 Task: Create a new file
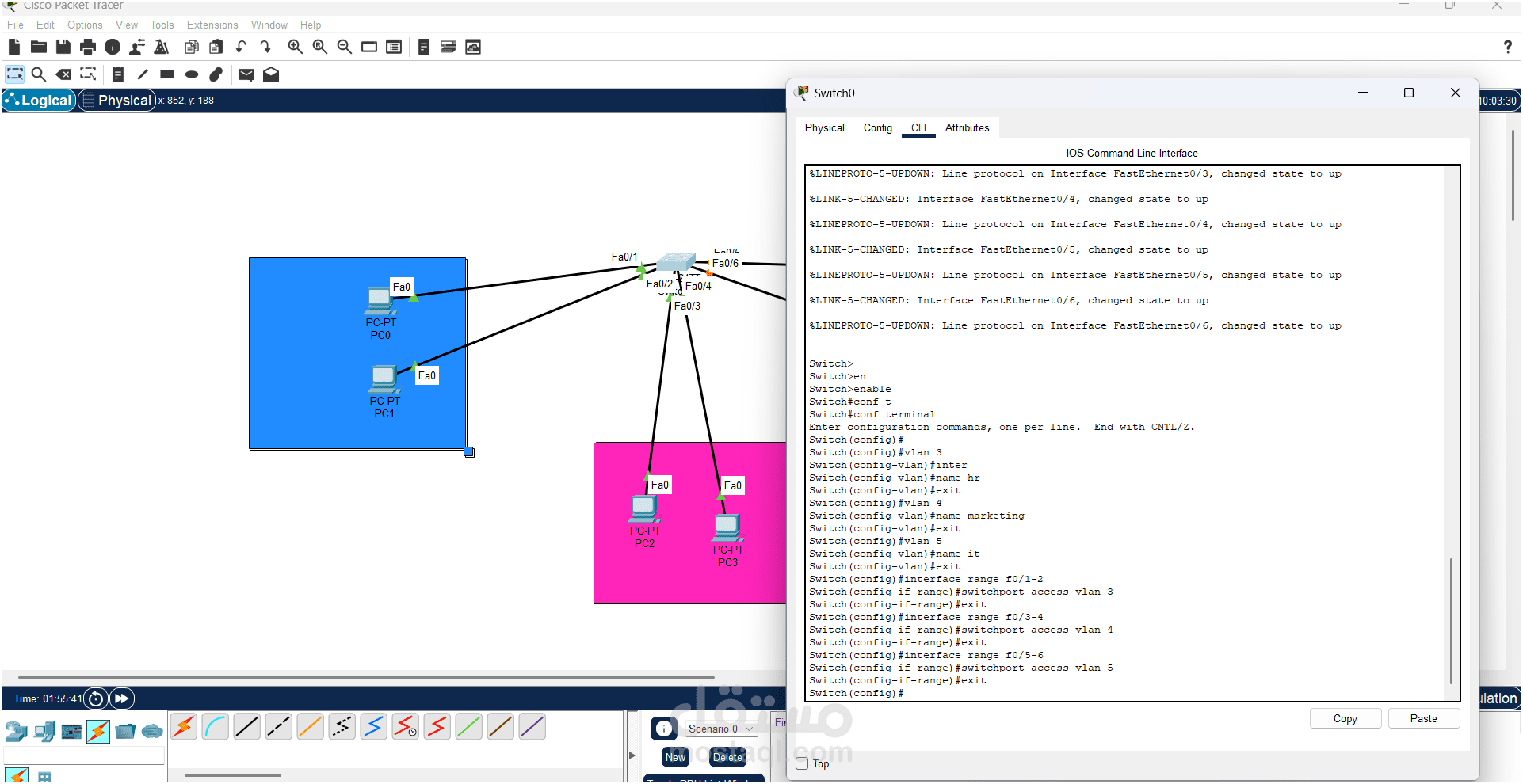click(14, 48)
